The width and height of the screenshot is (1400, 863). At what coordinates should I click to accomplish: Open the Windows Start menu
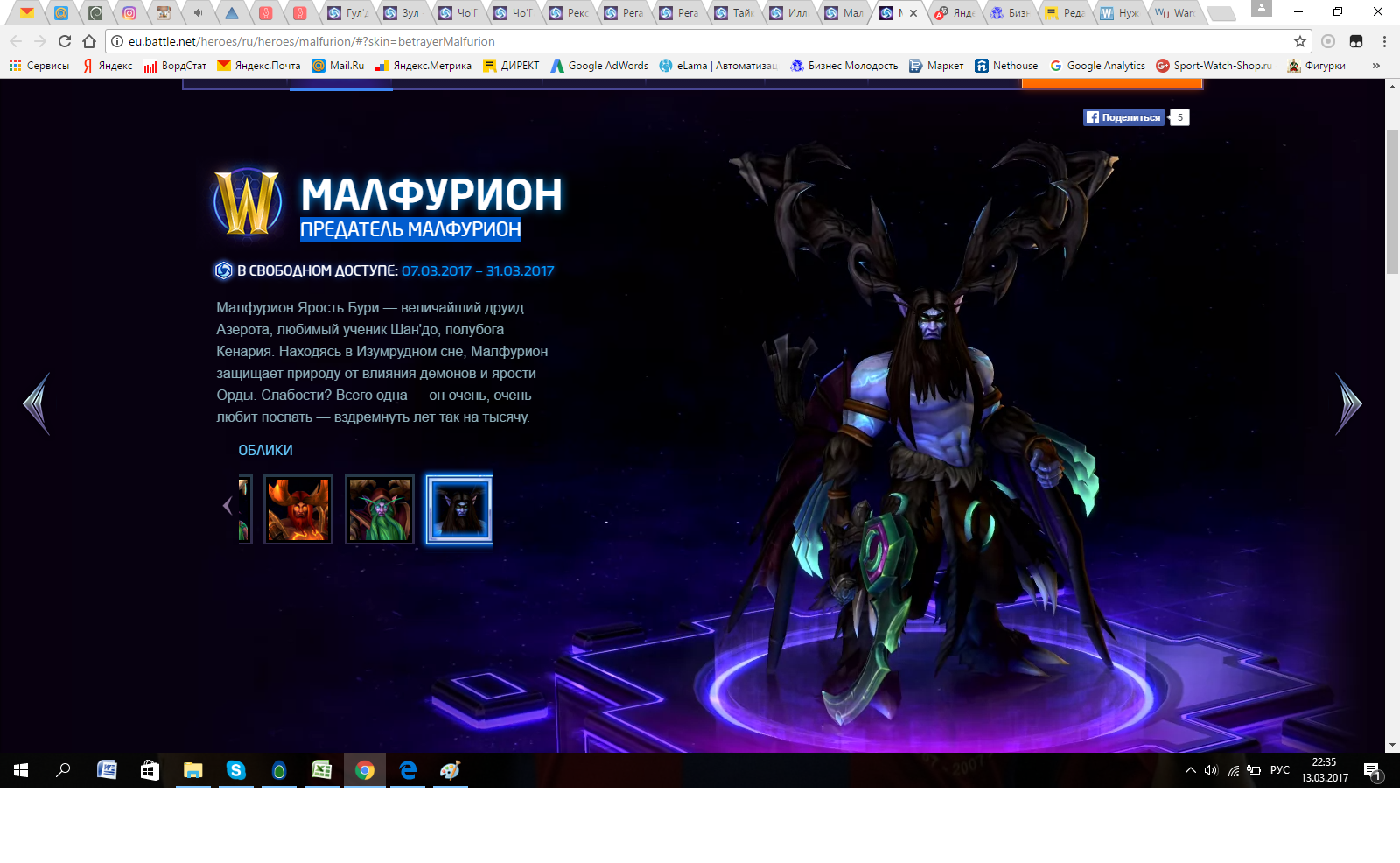(x=21, y=770)
